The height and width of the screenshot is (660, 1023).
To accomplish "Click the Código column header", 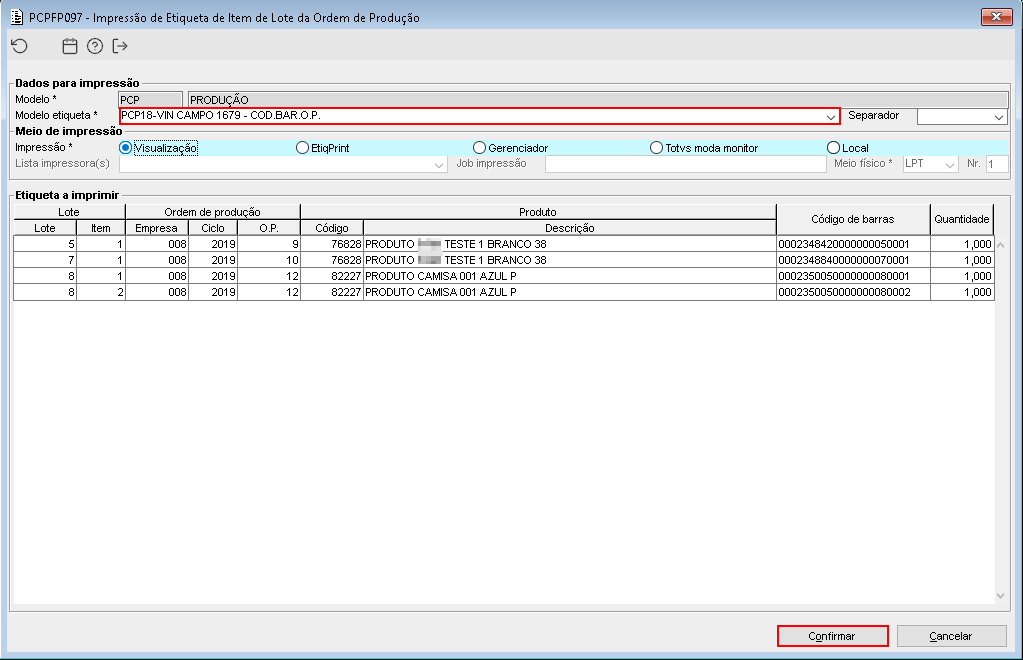I will [331, 228].
